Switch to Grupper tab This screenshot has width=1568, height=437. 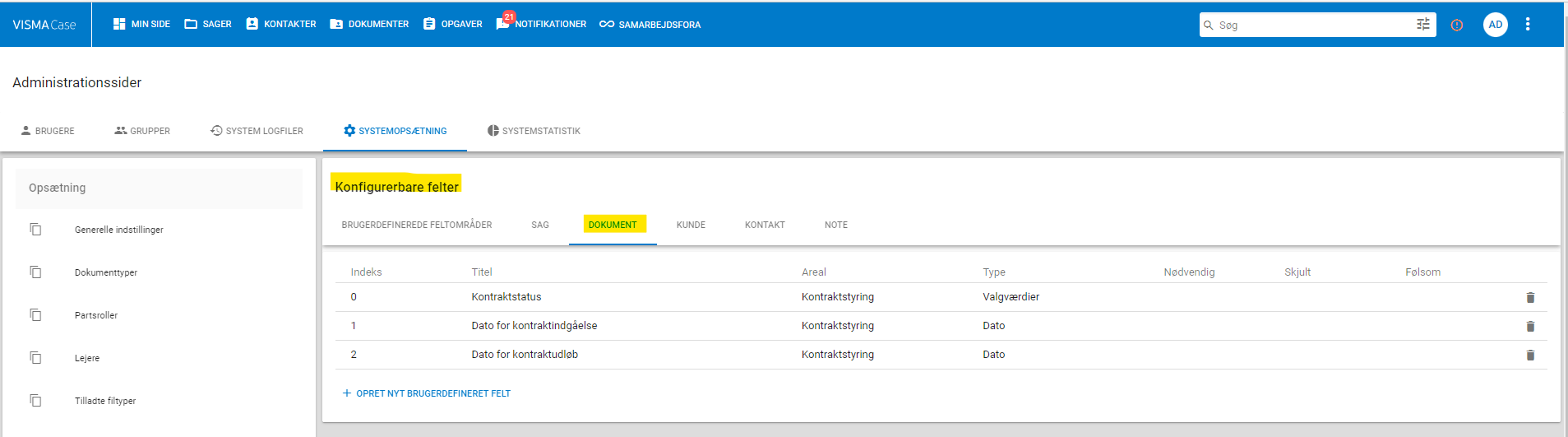pyautogui.click(x=142, y=131)
